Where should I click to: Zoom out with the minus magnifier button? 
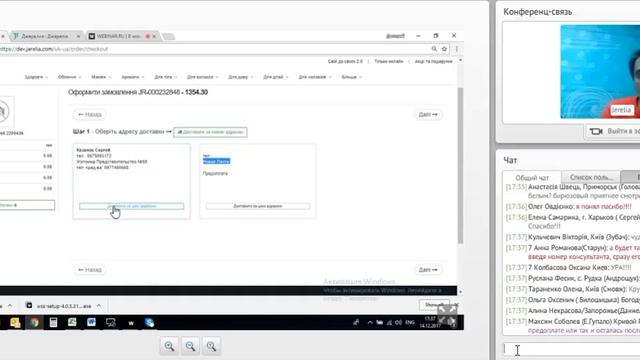(191, 346)
